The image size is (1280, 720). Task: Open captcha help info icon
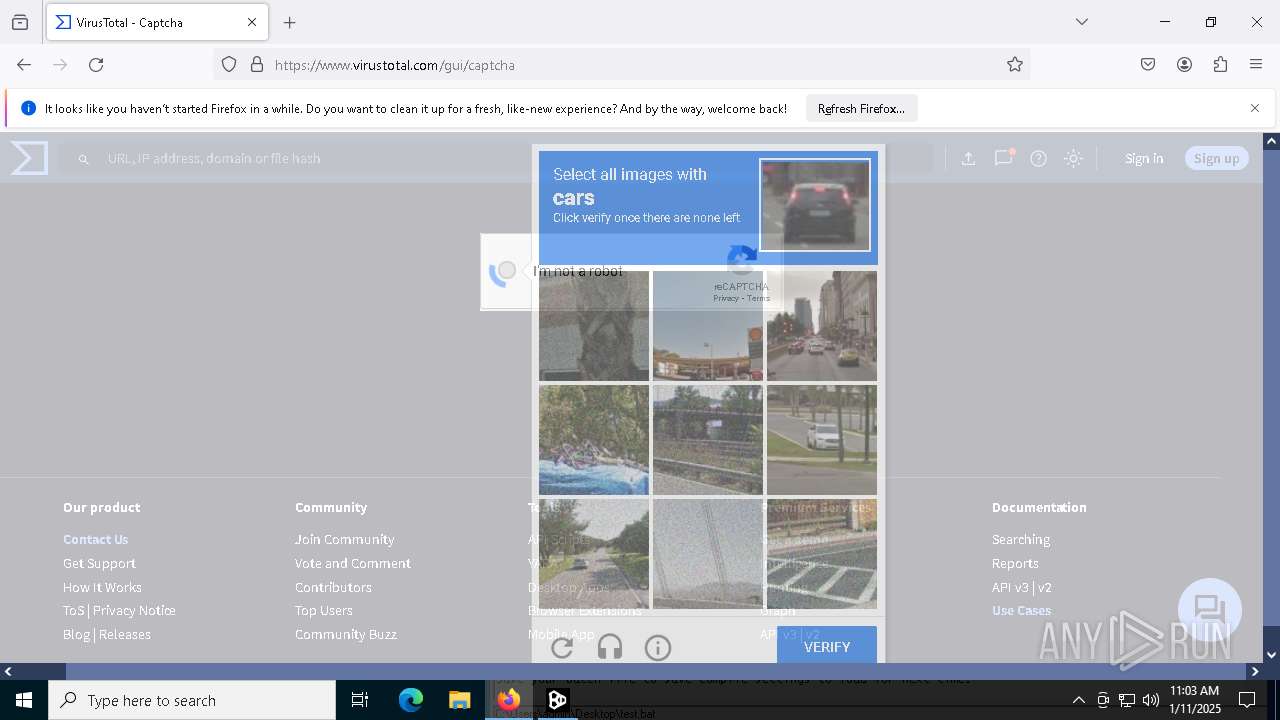pos(658,648)
